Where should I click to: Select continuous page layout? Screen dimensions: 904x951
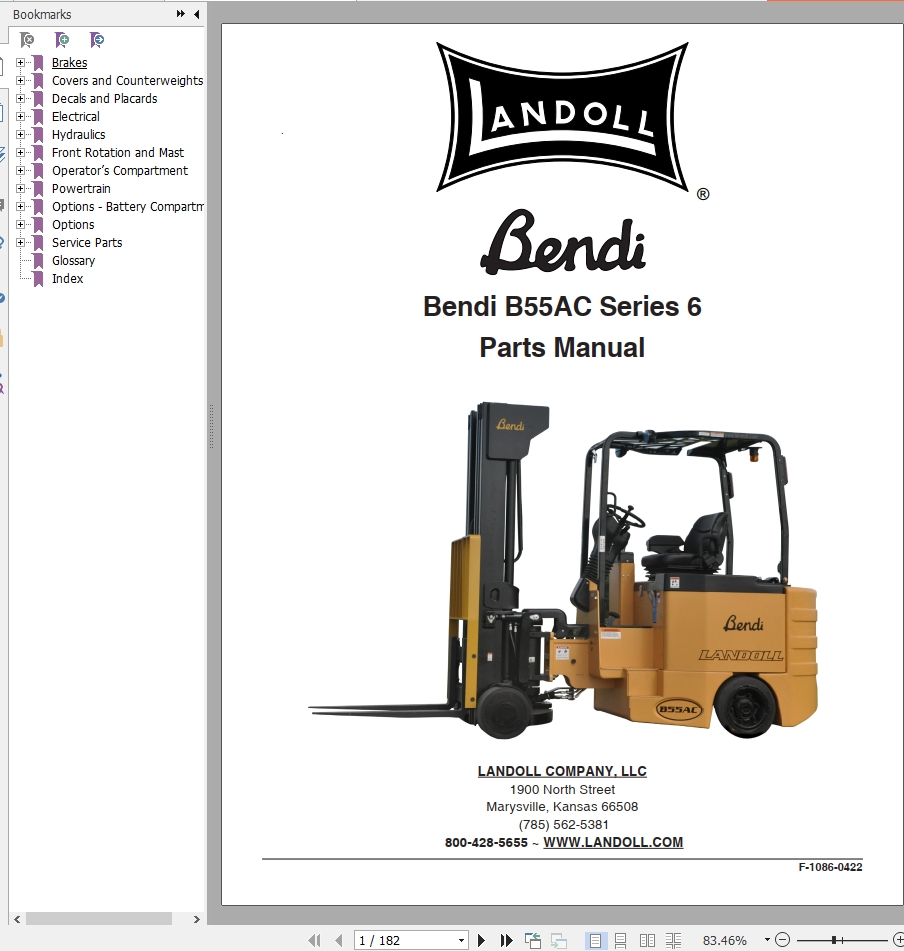coord(620,941)
